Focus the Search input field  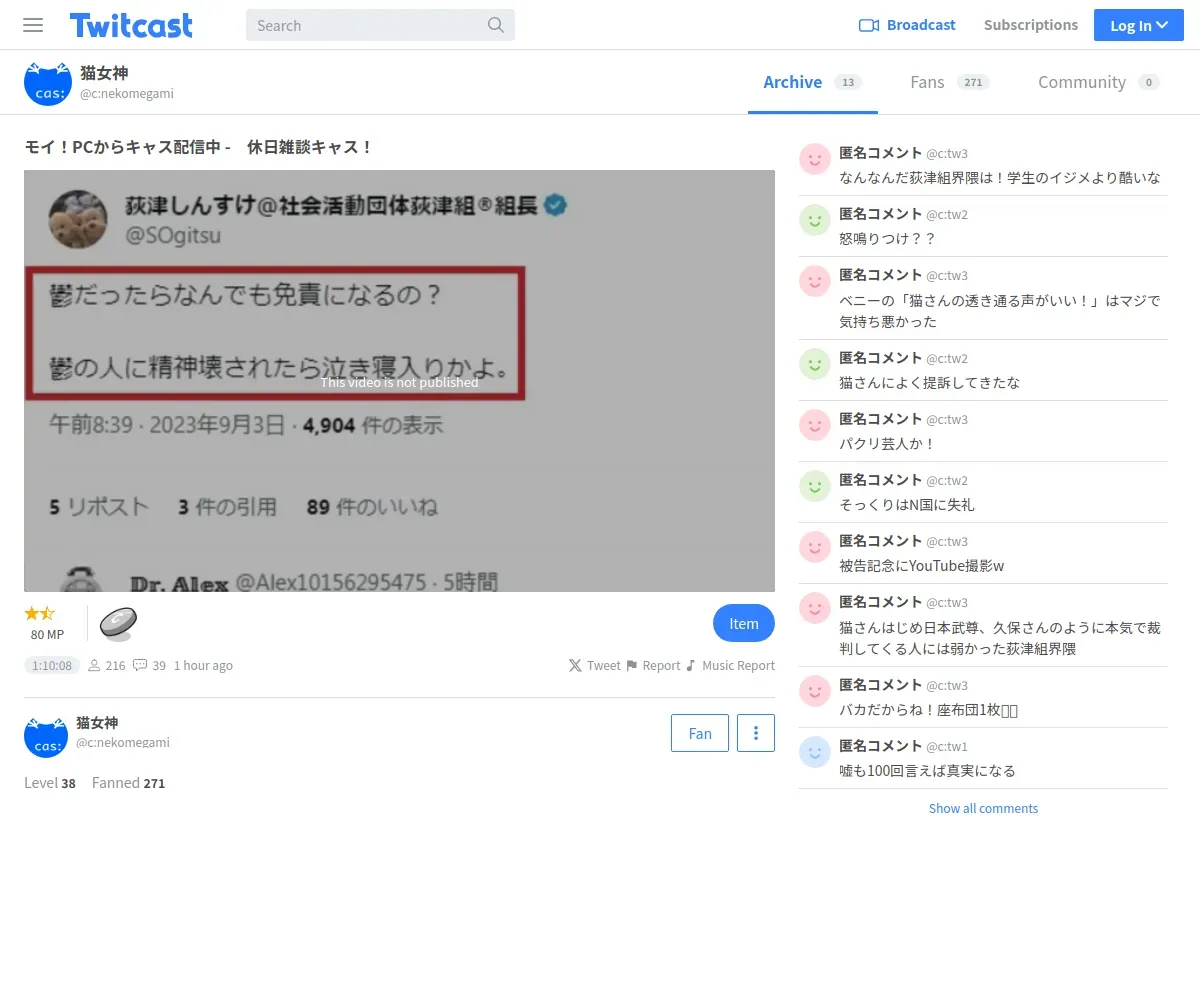[380, 25]
